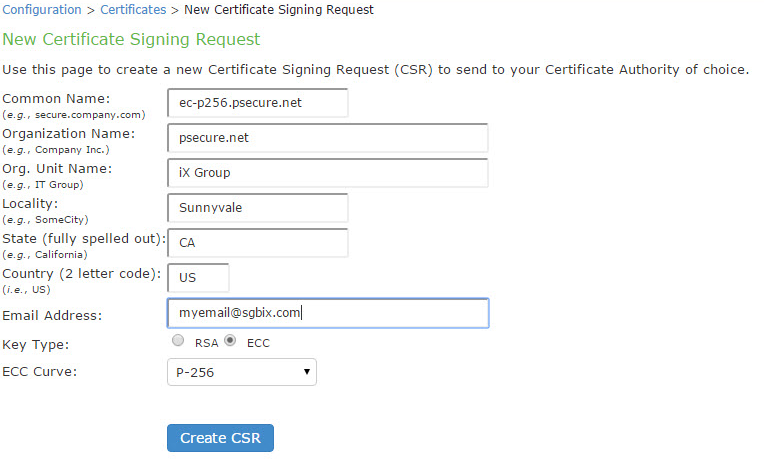This screenshot has width=764, height=465.
Task: Click the Common Name field with ec-p256.psecure.net
Action: (257, 103)
